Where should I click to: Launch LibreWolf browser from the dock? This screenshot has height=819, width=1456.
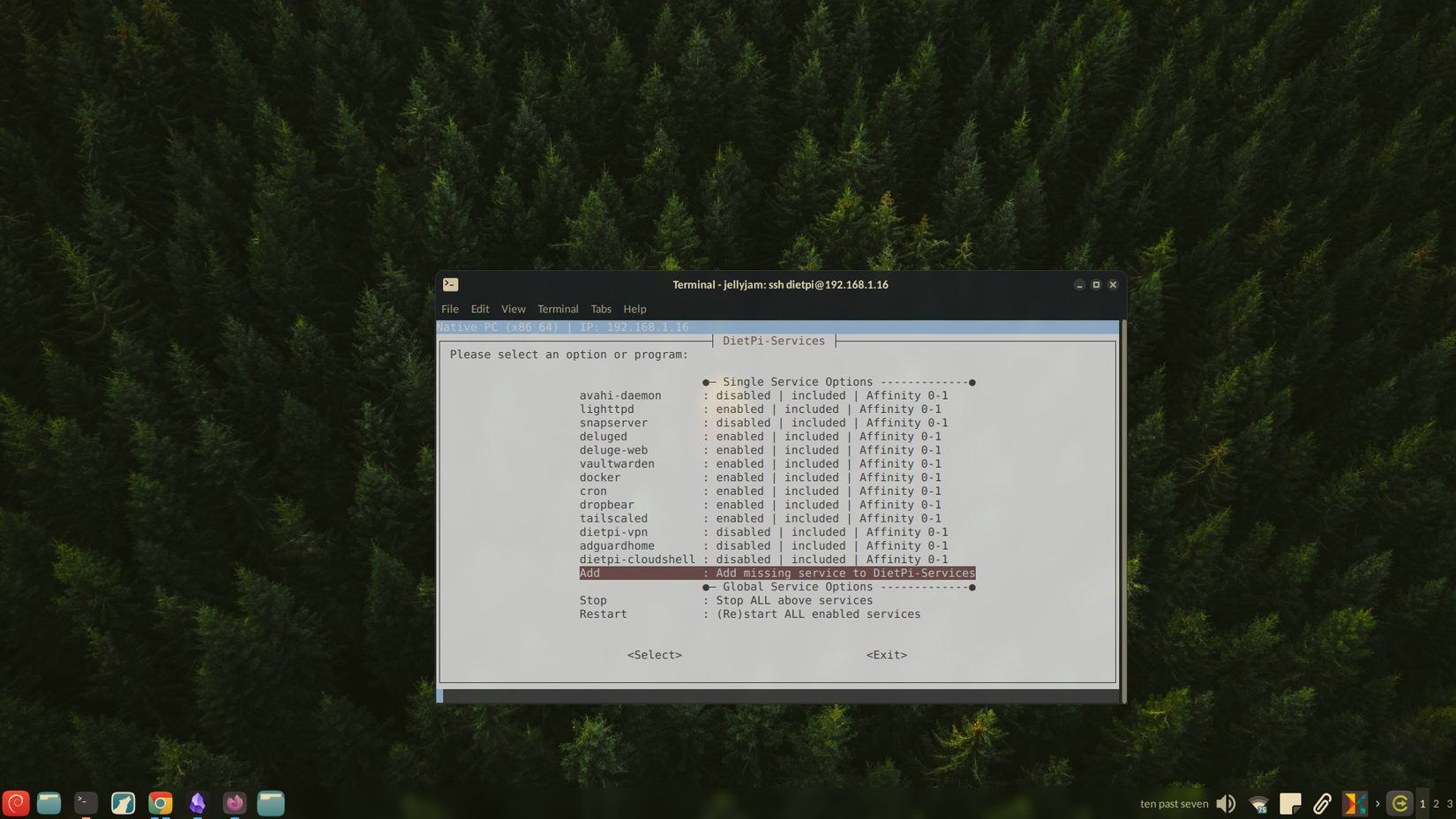[123, 803]
